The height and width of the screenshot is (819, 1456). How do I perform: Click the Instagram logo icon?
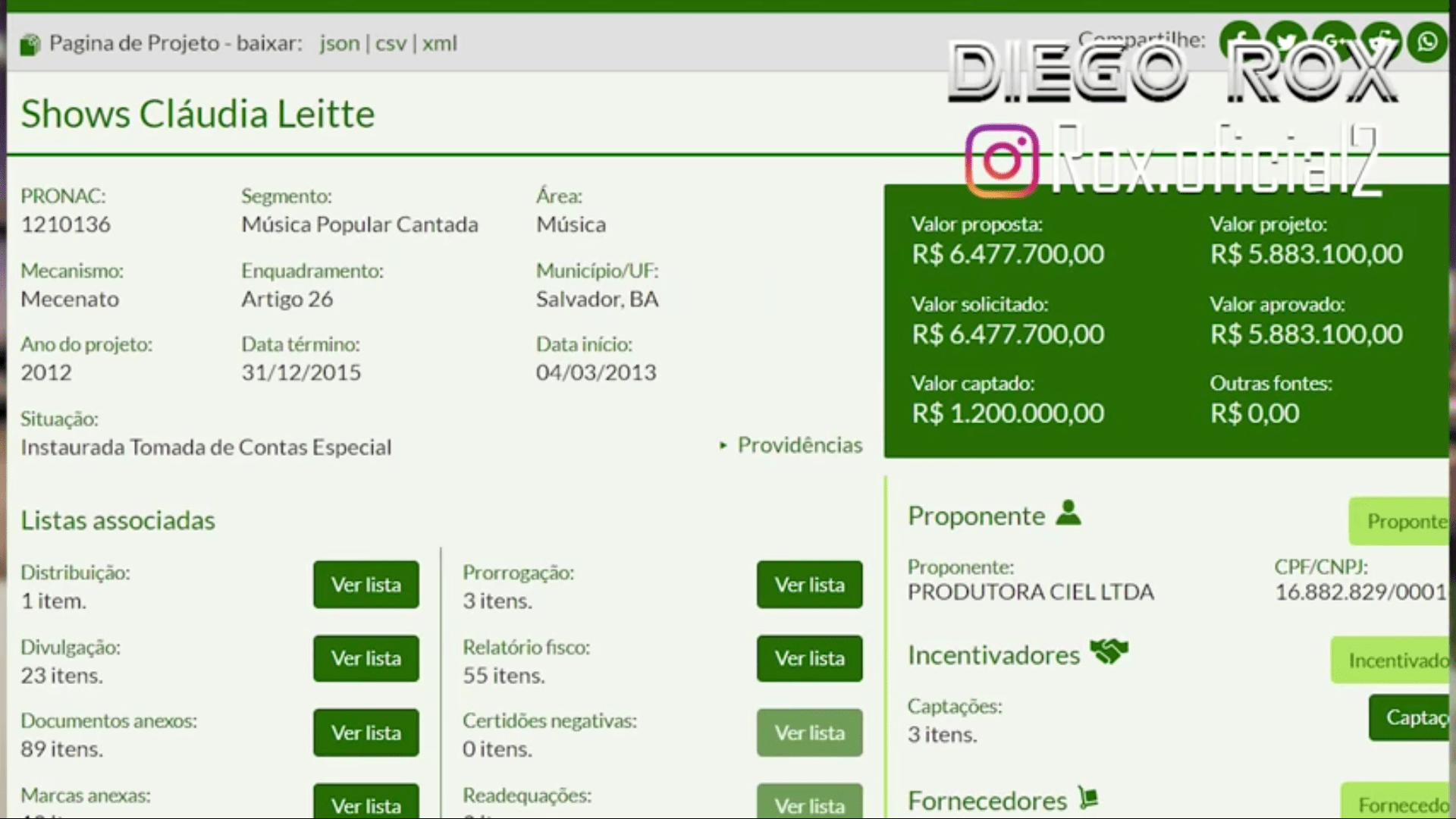1002,162
